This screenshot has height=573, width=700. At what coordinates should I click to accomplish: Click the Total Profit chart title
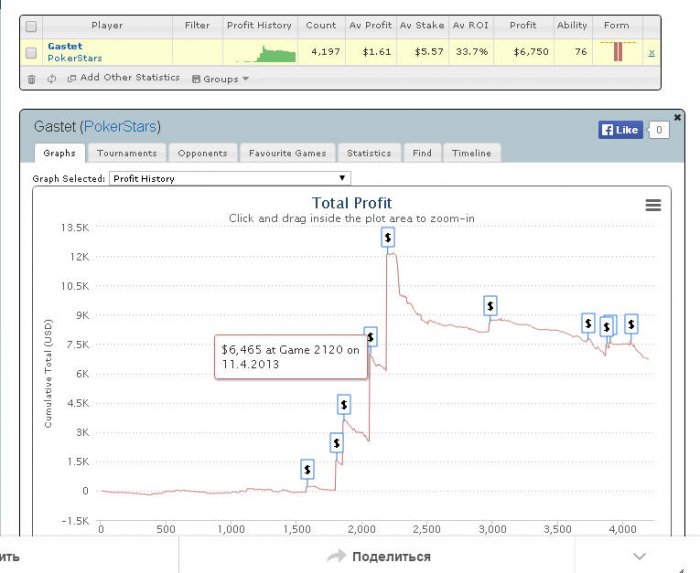352,203
